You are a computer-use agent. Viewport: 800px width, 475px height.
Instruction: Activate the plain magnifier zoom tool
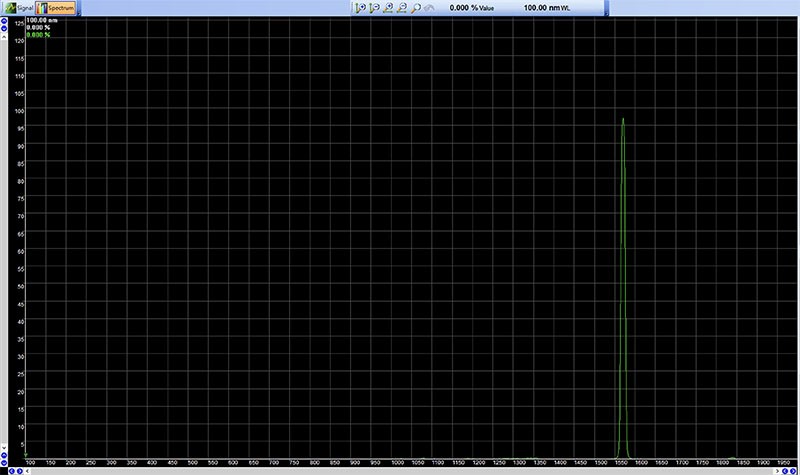pos(415,7)
